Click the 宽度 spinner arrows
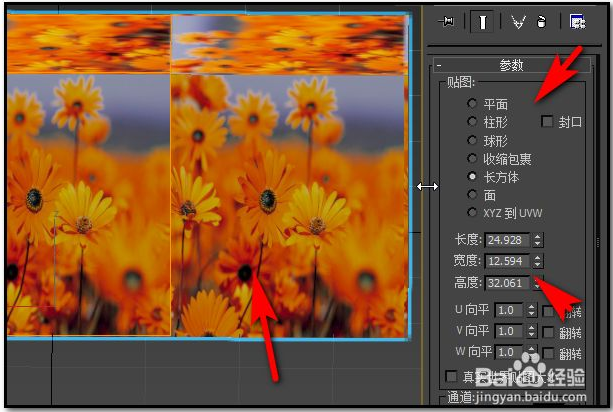 pyautogui.click(x=538, y=261)
